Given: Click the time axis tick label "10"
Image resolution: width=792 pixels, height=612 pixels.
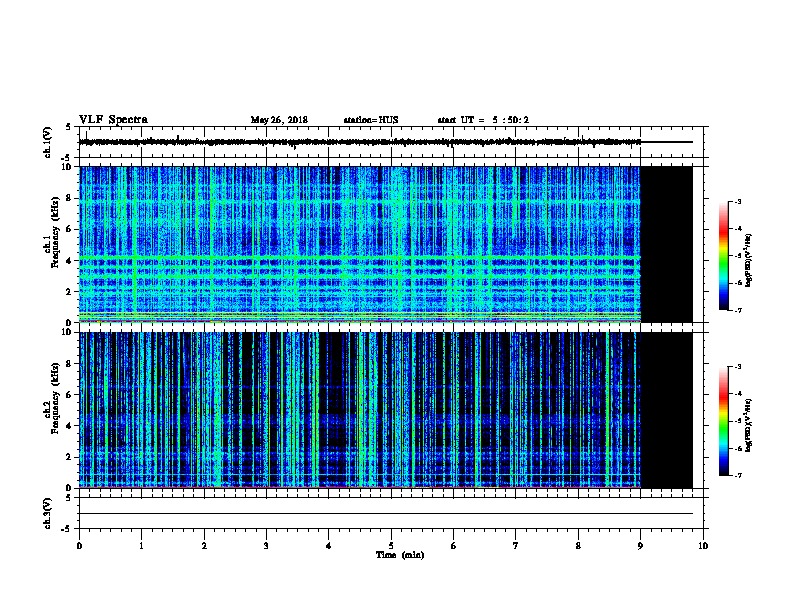Looking at the screenshot, I should pos(703,545).
